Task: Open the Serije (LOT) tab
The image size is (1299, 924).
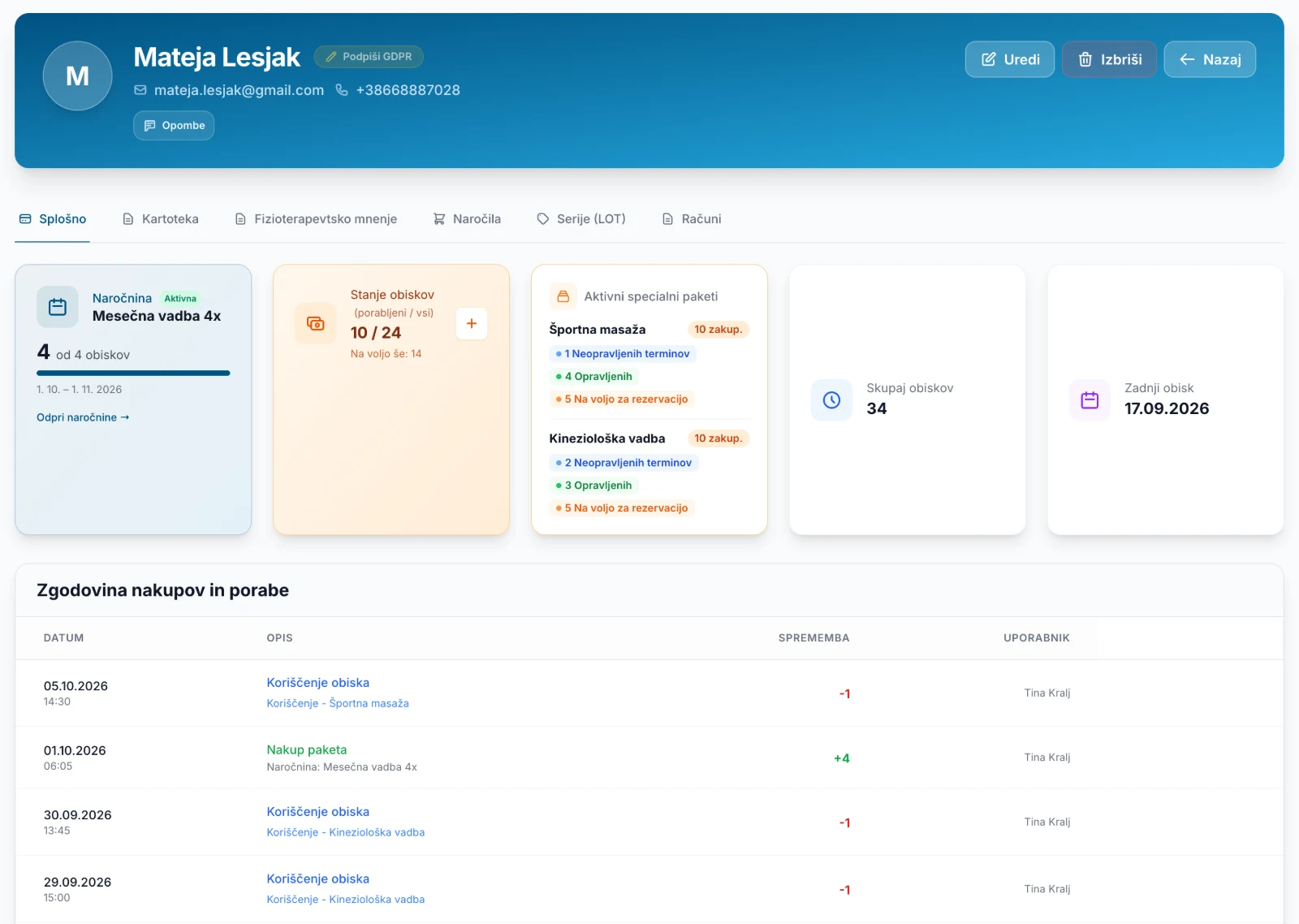Action: point(581,219)
